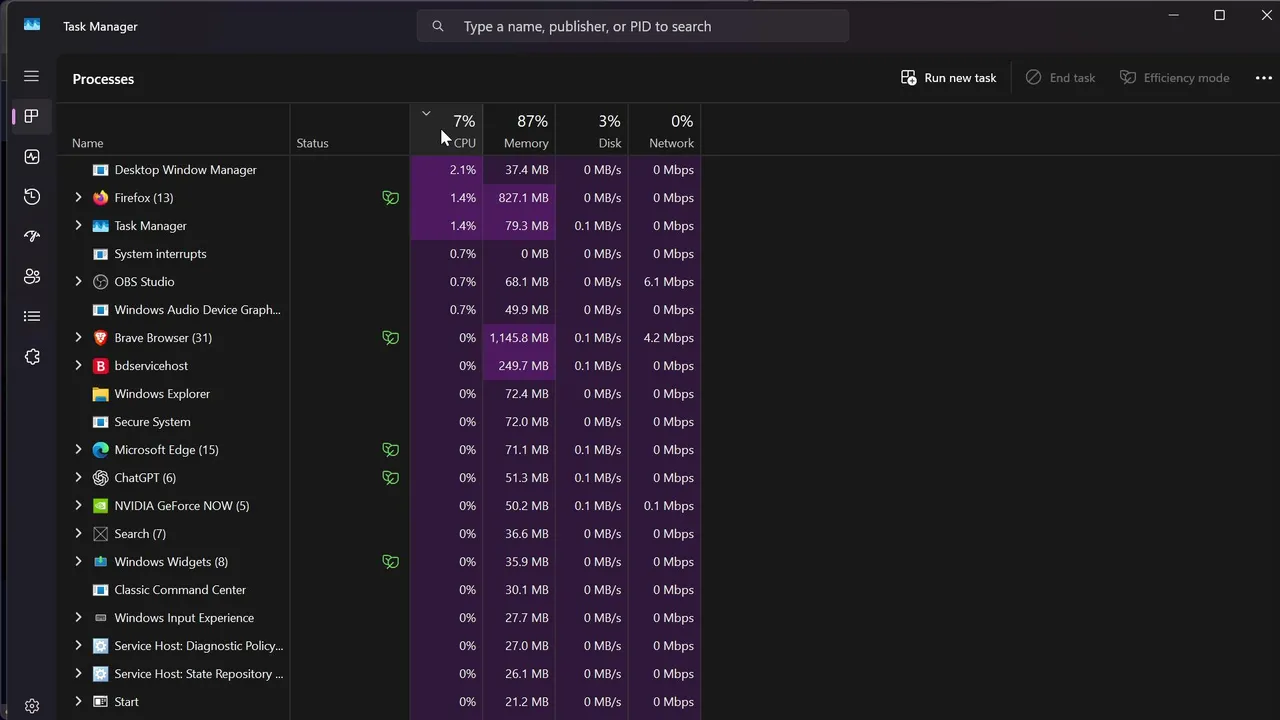Click Brave Browser memory 1,145.8 MB cell
1280x720 pixels.
click(519, 338)
